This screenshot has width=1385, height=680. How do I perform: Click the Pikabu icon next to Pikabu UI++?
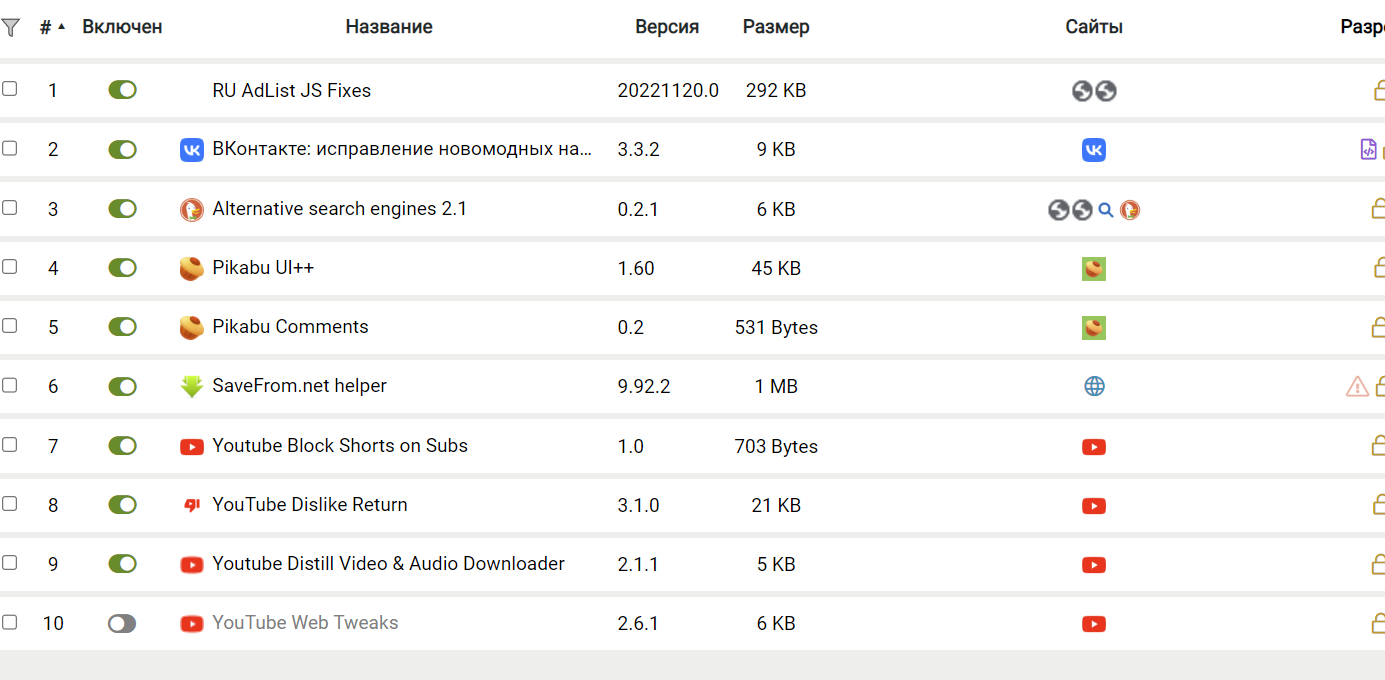tap(191, 268)
